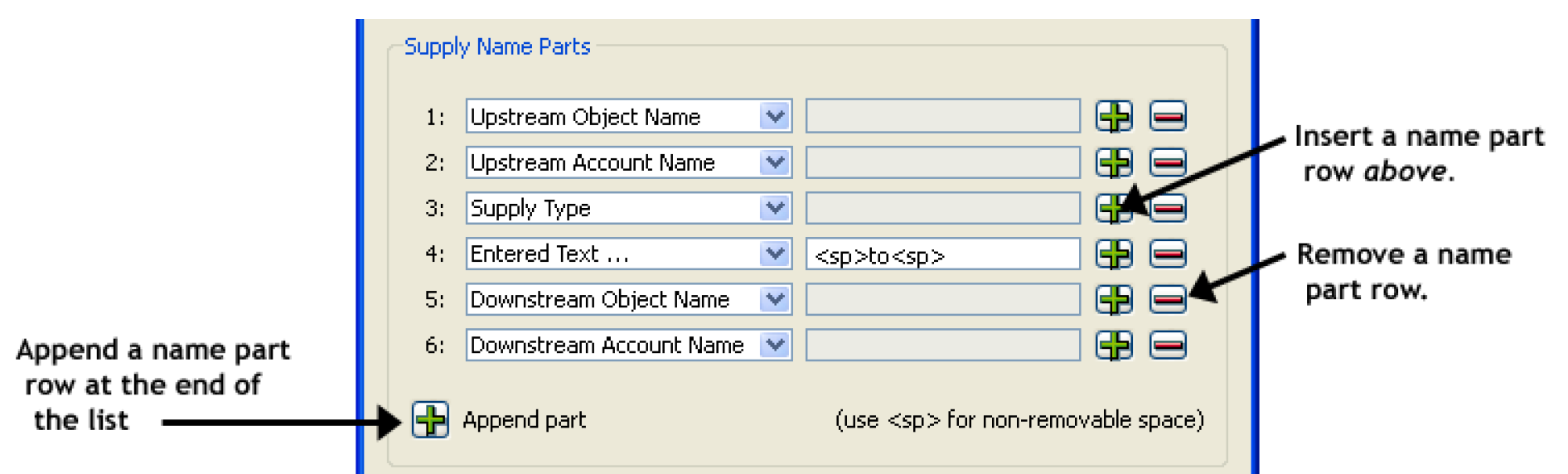Image resolution: width=1568 pixels, height=474 pixels.
Task: Open the Upstream Object Name dropdown
Action: (x=775, y=117)
